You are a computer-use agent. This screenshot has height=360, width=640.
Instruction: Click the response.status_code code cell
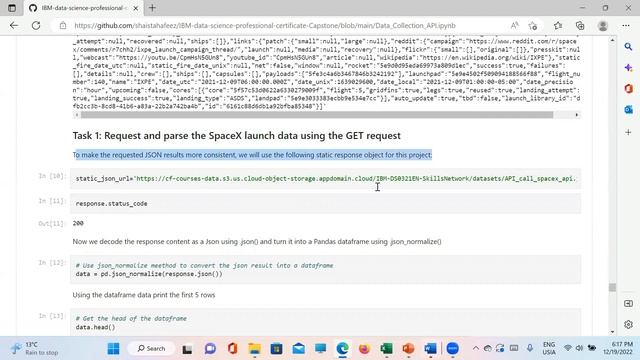pyautogui.click(x=325, y=204)
